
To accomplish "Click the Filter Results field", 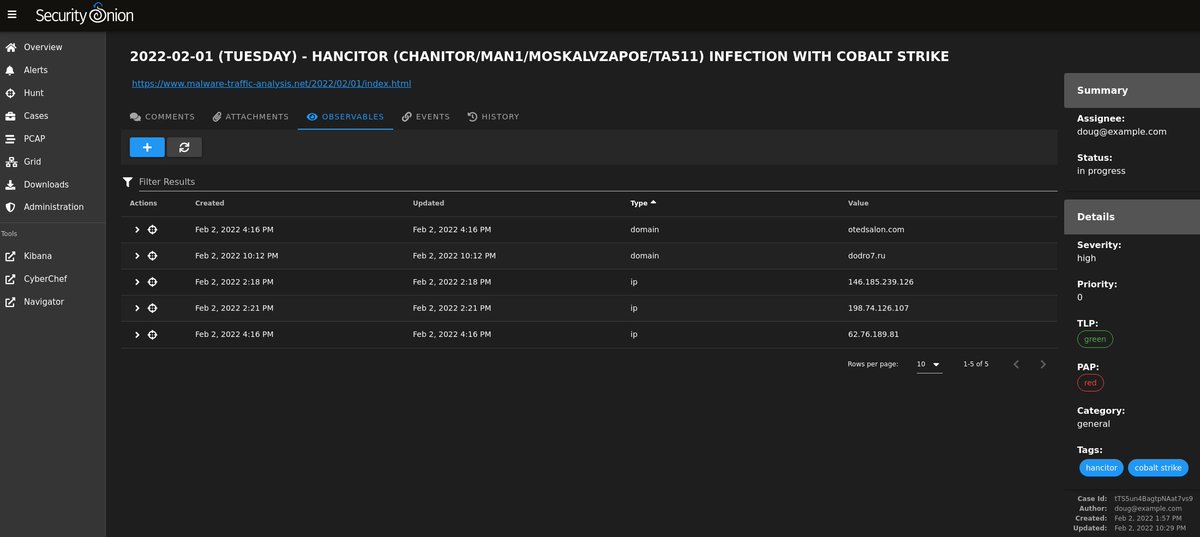I will coord(596,182).
